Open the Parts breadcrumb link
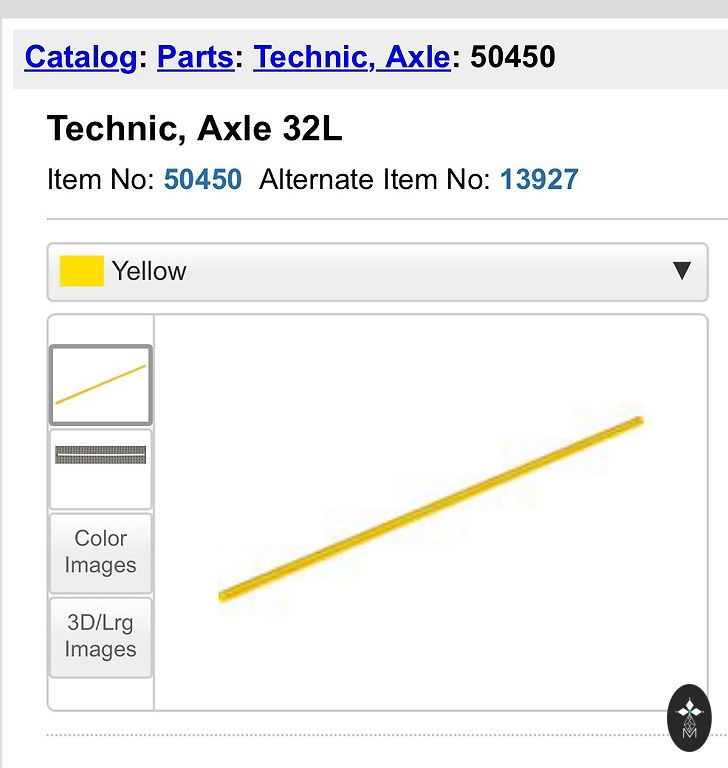This screenshot has height=768, width=728. click(x=195, y=57)
